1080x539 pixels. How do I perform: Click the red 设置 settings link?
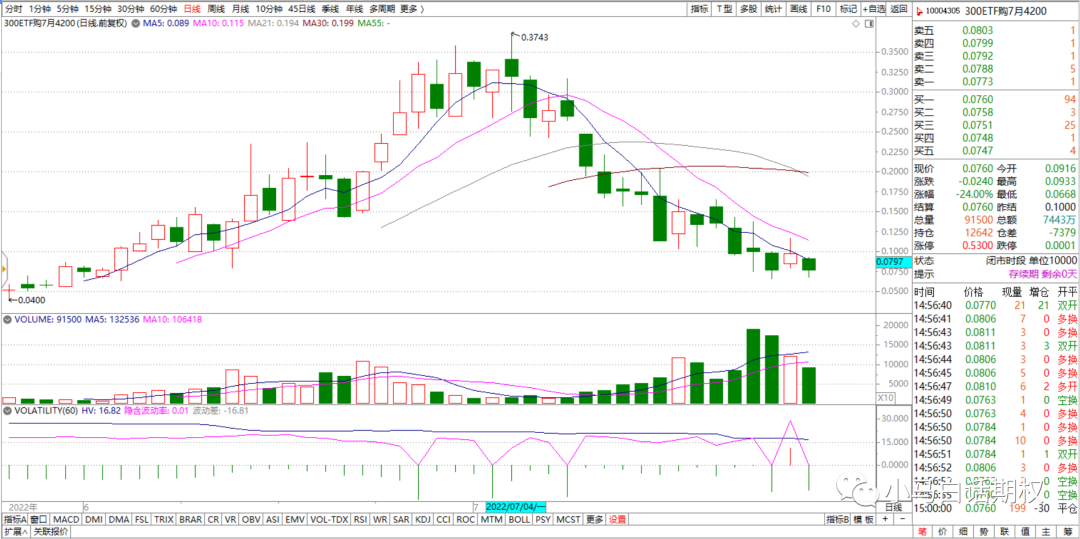click(617, 519)
